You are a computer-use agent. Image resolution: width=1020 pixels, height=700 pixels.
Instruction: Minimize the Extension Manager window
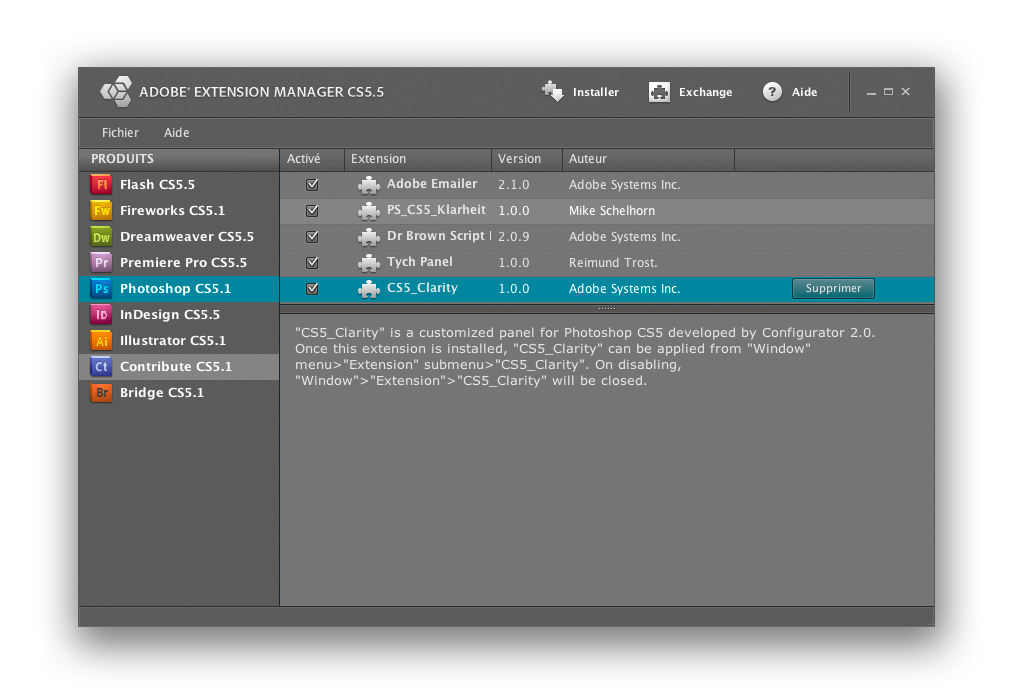coord(871,92)
